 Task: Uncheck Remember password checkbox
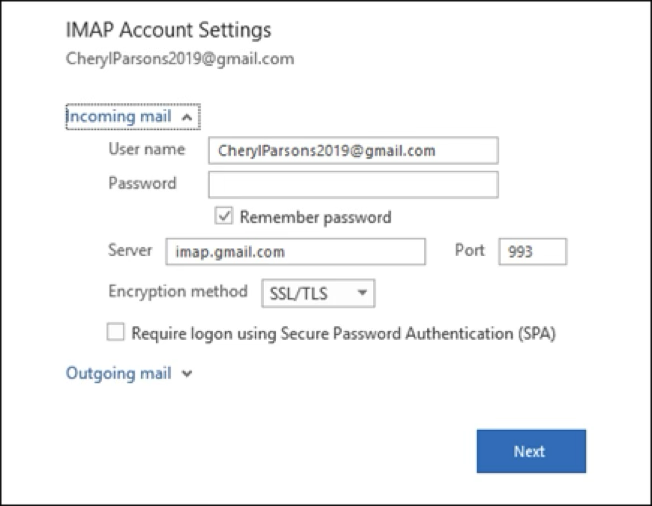click(224, 216)
